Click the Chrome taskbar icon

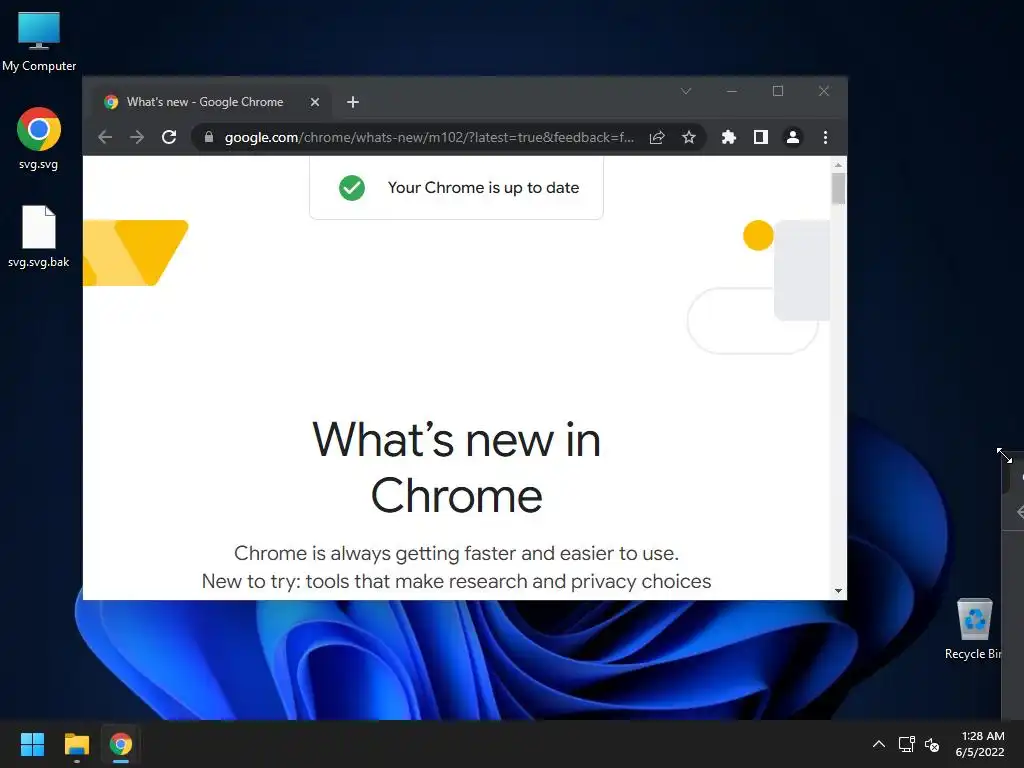[x=121, y=744]
